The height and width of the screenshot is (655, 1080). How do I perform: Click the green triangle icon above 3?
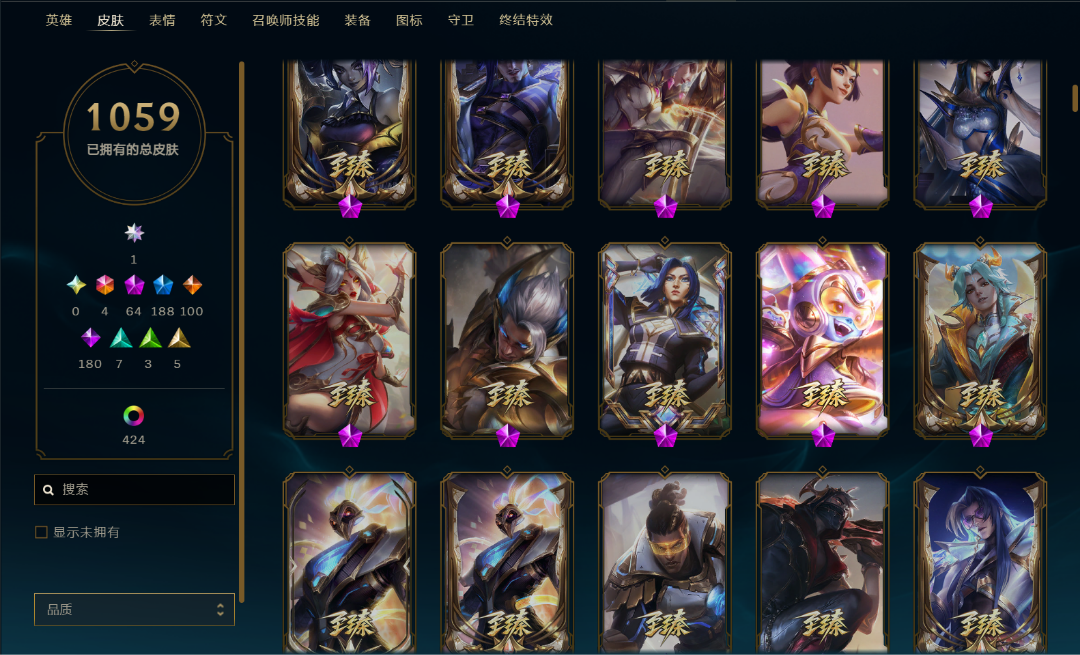(x=150, y=337)
